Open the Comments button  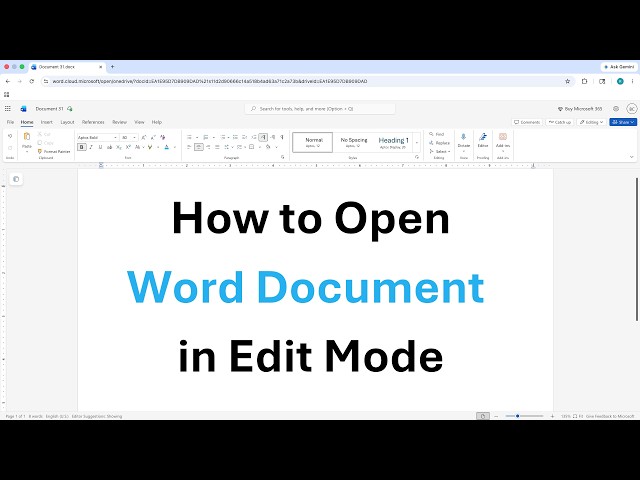[527, 122]
